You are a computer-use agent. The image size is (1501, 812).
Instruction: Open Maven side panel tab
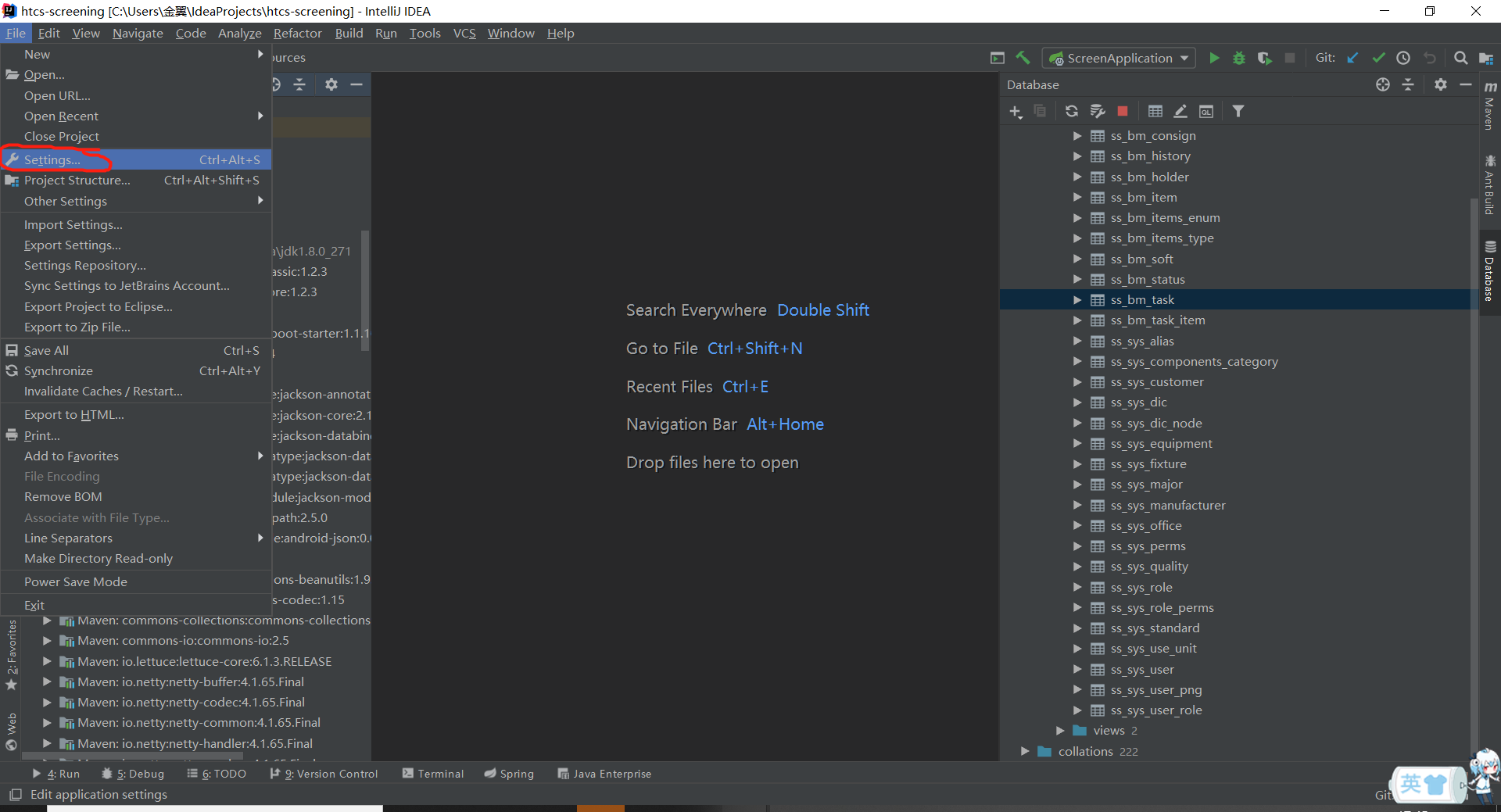[1490, 106]
